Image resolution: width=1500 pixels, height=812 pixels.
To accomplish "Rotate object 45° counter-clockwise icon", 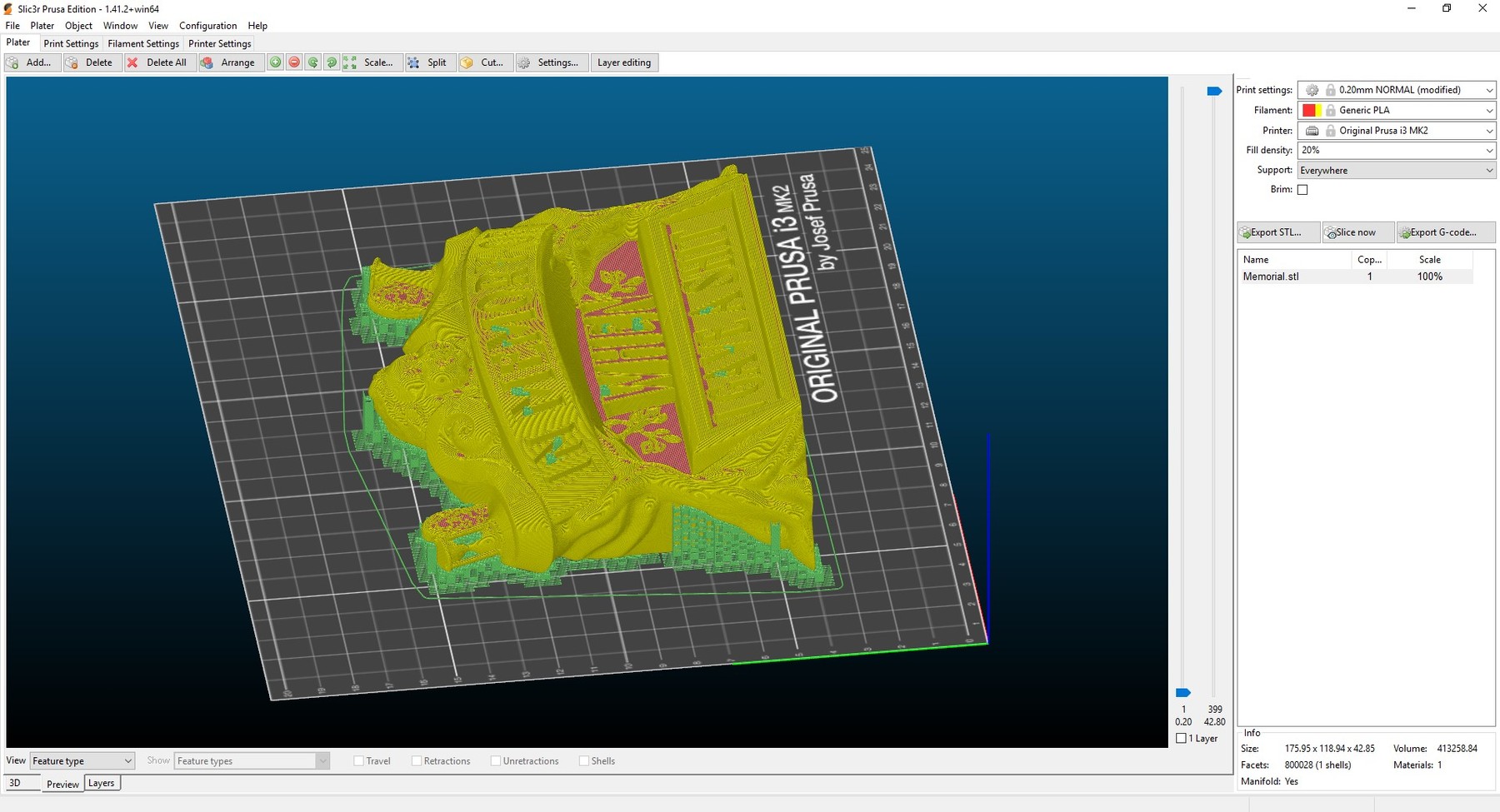I will pyautogui.click(x=313, y=62).
